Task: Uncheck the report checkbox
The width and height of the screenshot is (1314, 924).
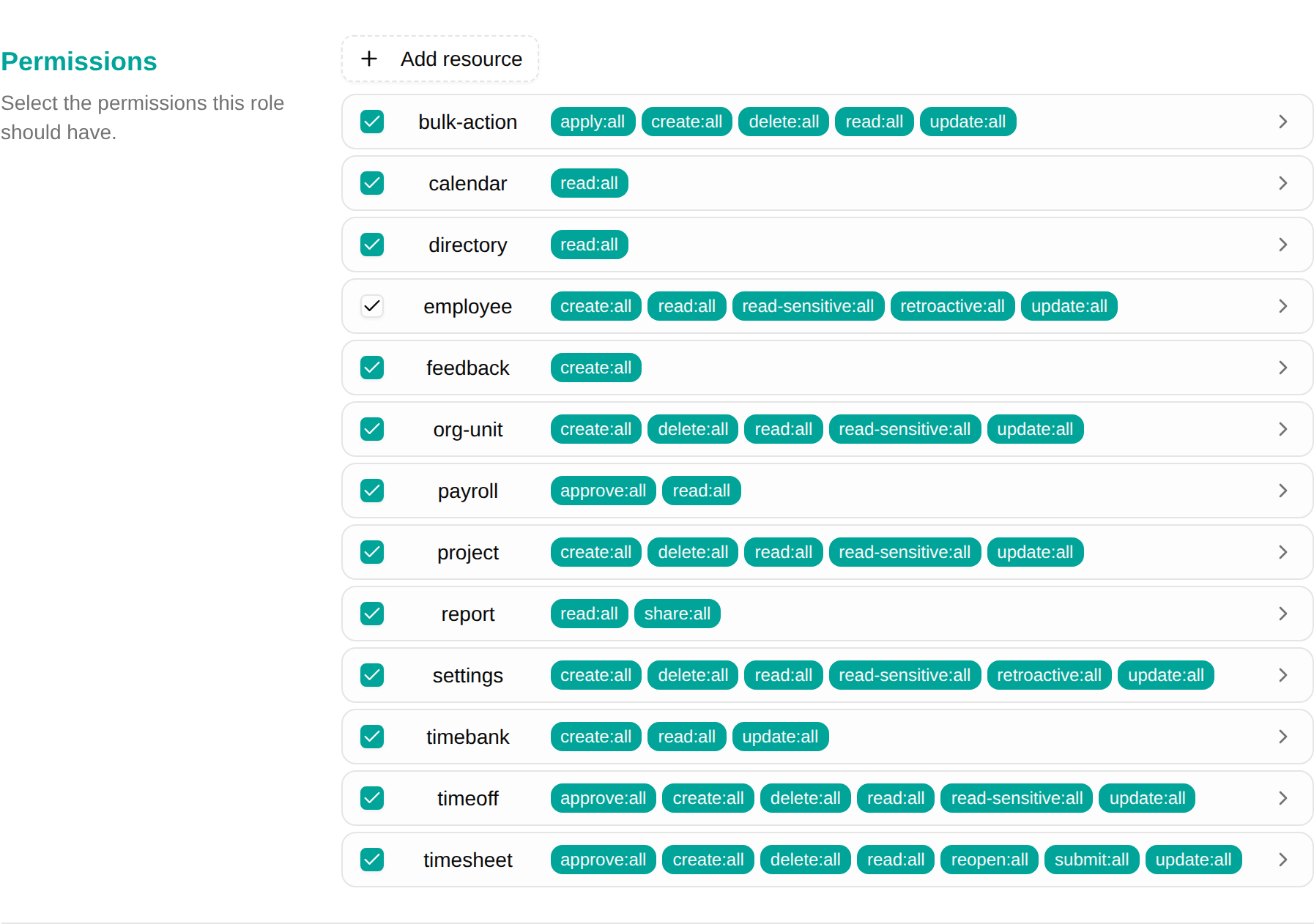Action: click(372, 614)
